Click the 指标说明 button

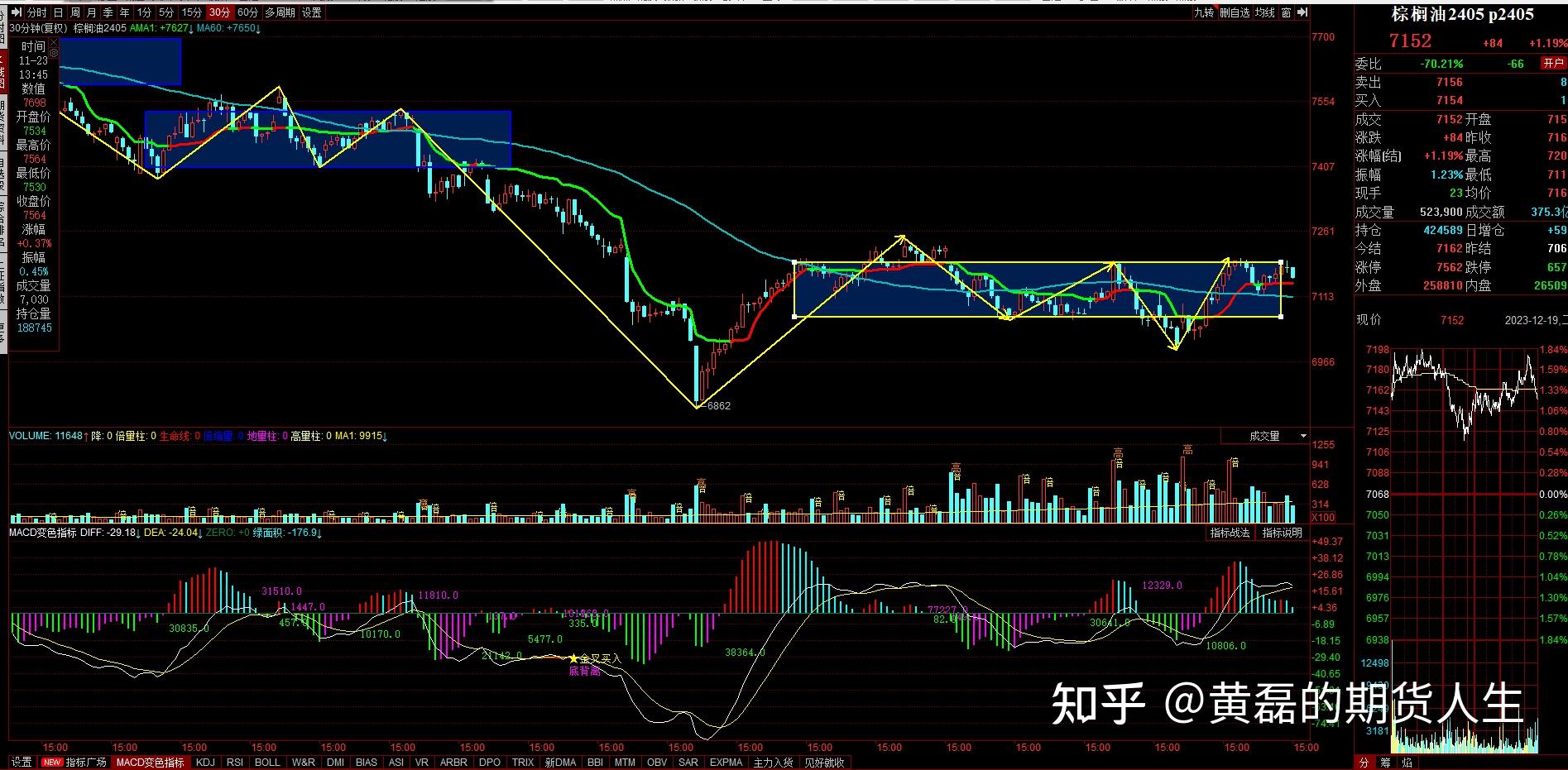coord(1282,533)
